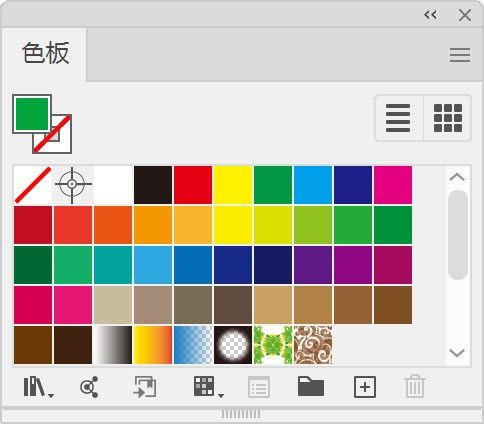Select the darkest brown swatch in last row
Image resolution: width=484 pixels, height=424 pixels.
click(x=73, y=345)
